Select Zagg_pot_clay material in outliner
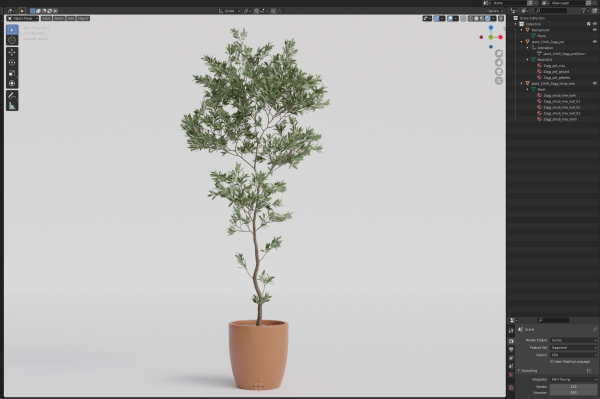 (x=554, y=66)
